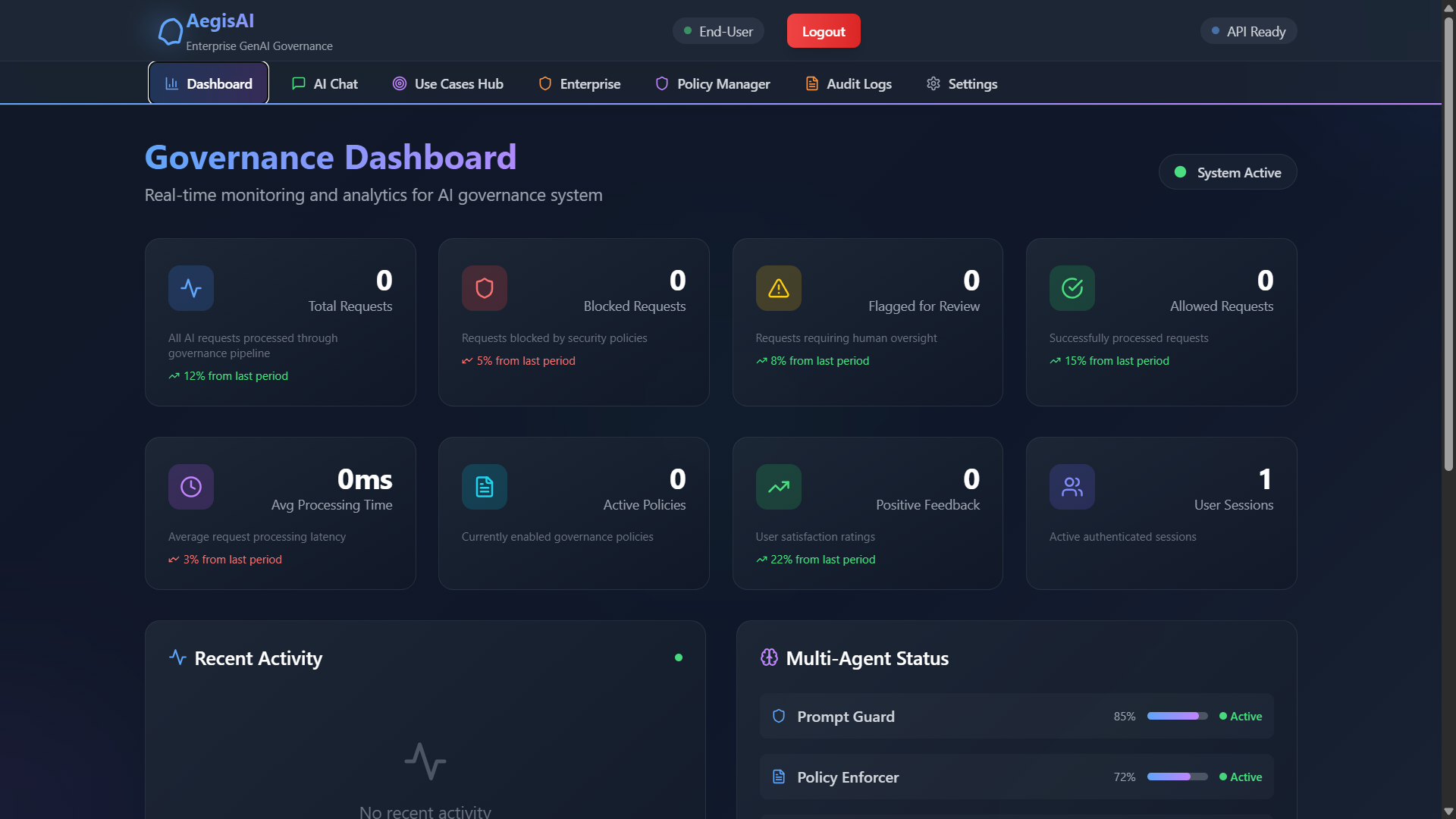Screen dimensions: 1456x819
Task: Click the Prompt Guard progress bar
Action: click(x=1177, y=716)
